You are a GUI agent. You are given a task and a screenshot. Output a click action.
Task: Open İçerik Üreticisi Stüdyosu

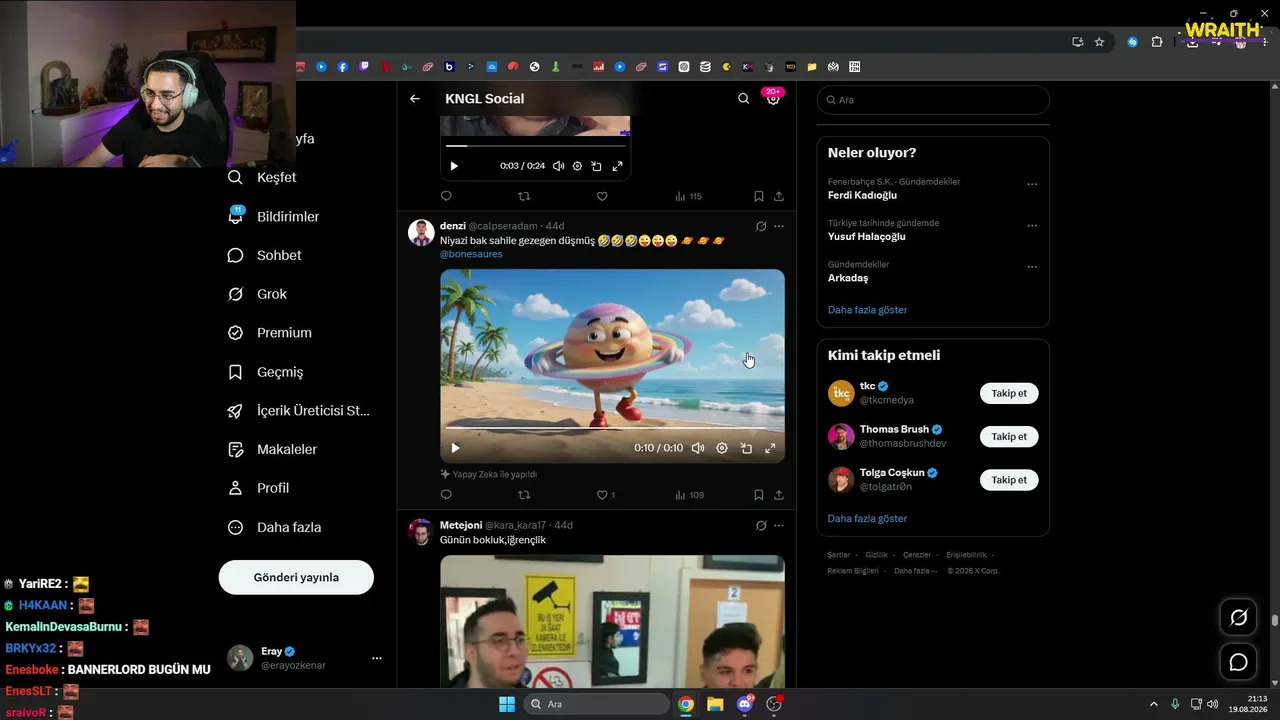pyautogui.click(x=298, y=411)
